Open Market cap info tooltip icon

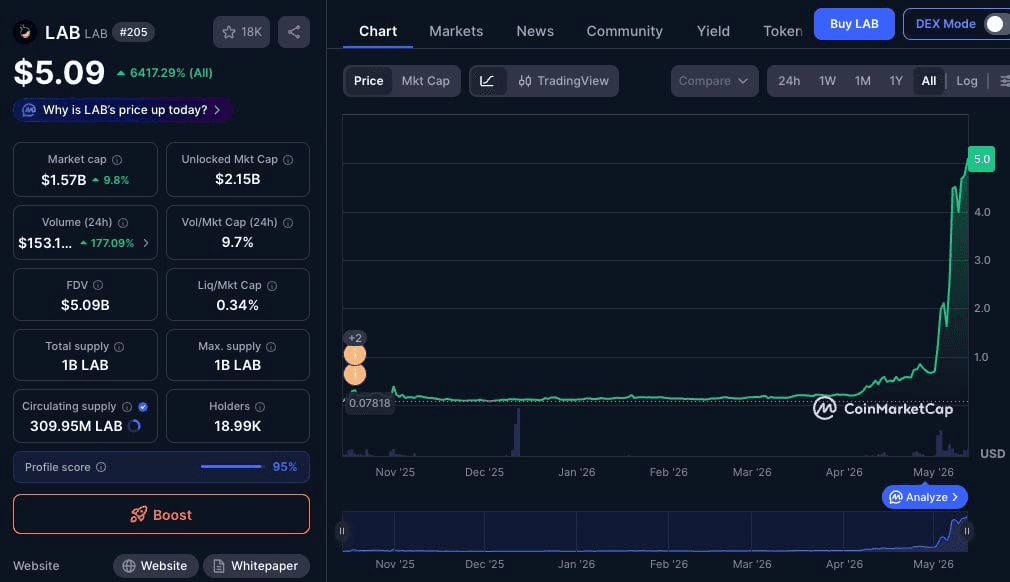117,160
